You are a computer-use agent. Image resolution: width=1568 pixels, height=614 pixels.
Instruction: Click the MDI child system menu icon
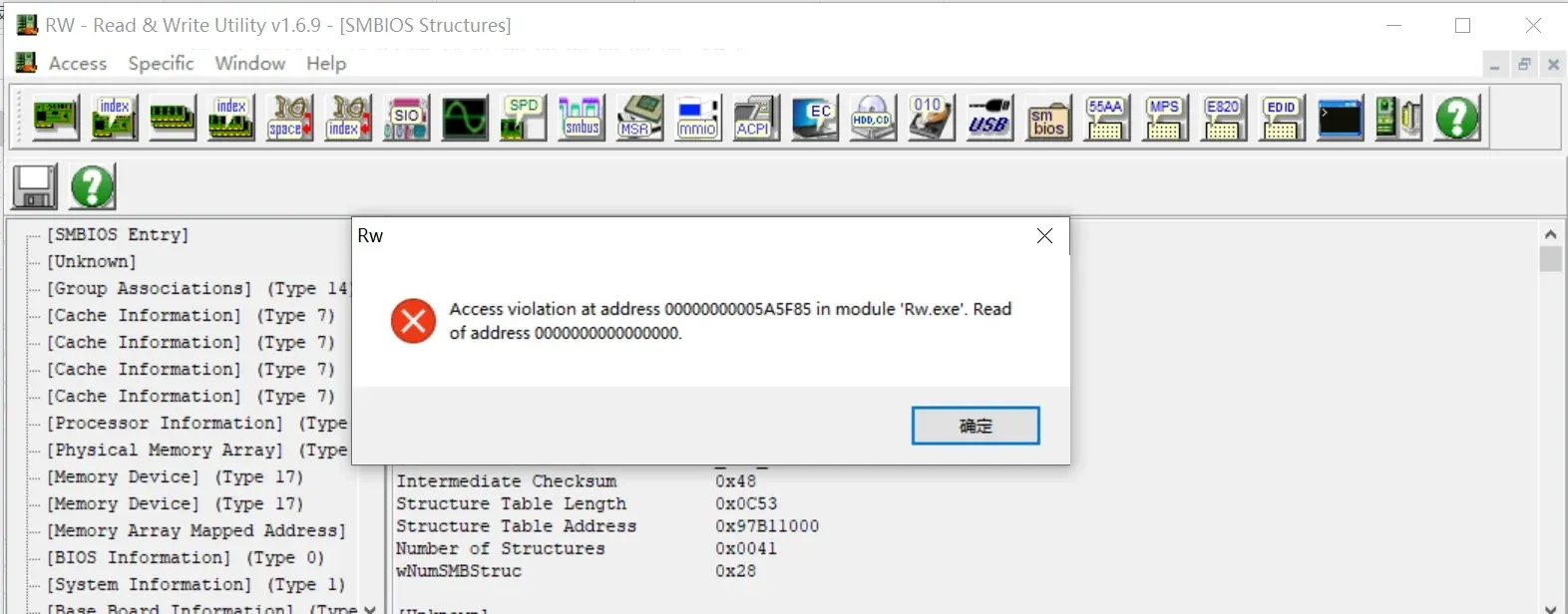[26, 63]
